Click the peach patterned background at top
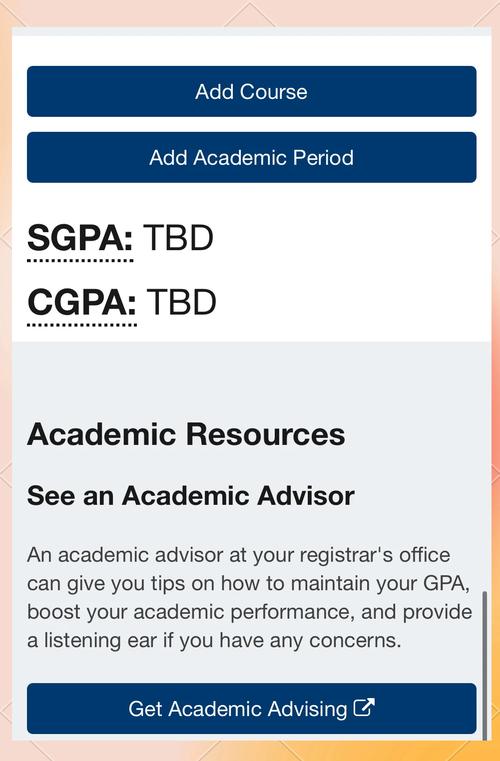Image resolution: width=500 pixels, height=761 pixels. [250, 13]
